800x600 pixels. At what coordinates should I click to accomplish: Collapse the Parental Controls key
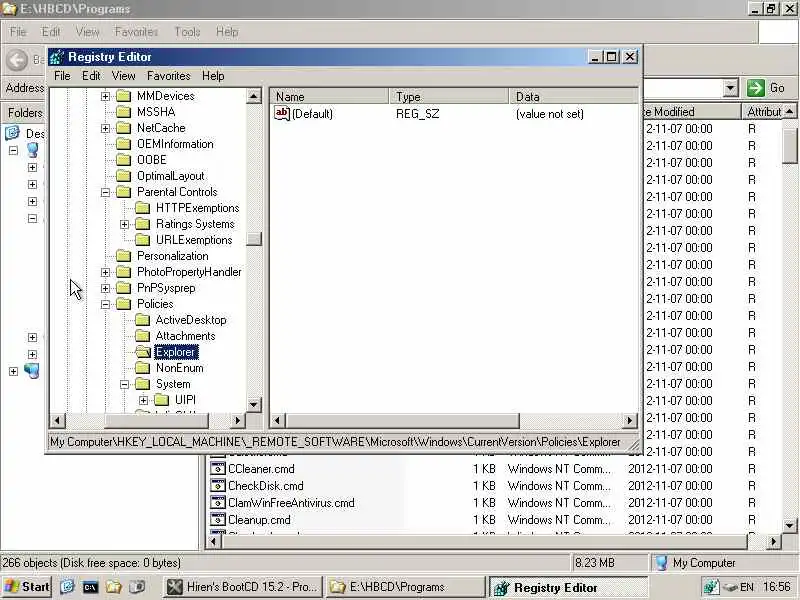(105, 192)
